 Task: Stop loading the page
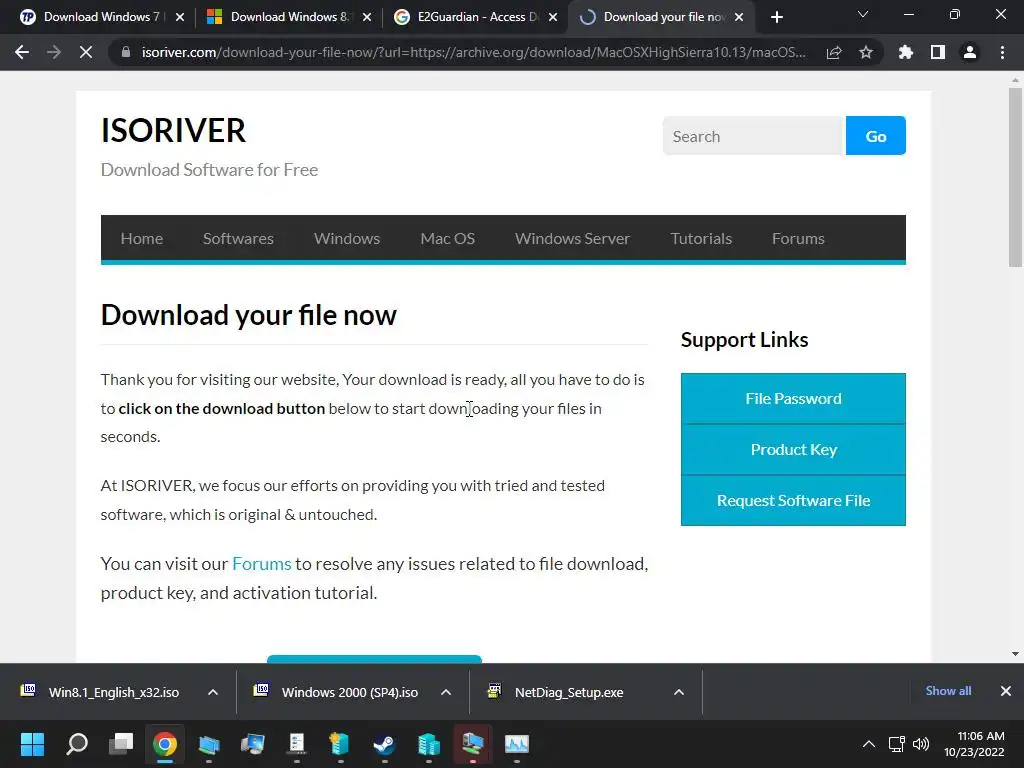[x=86, y=52]
